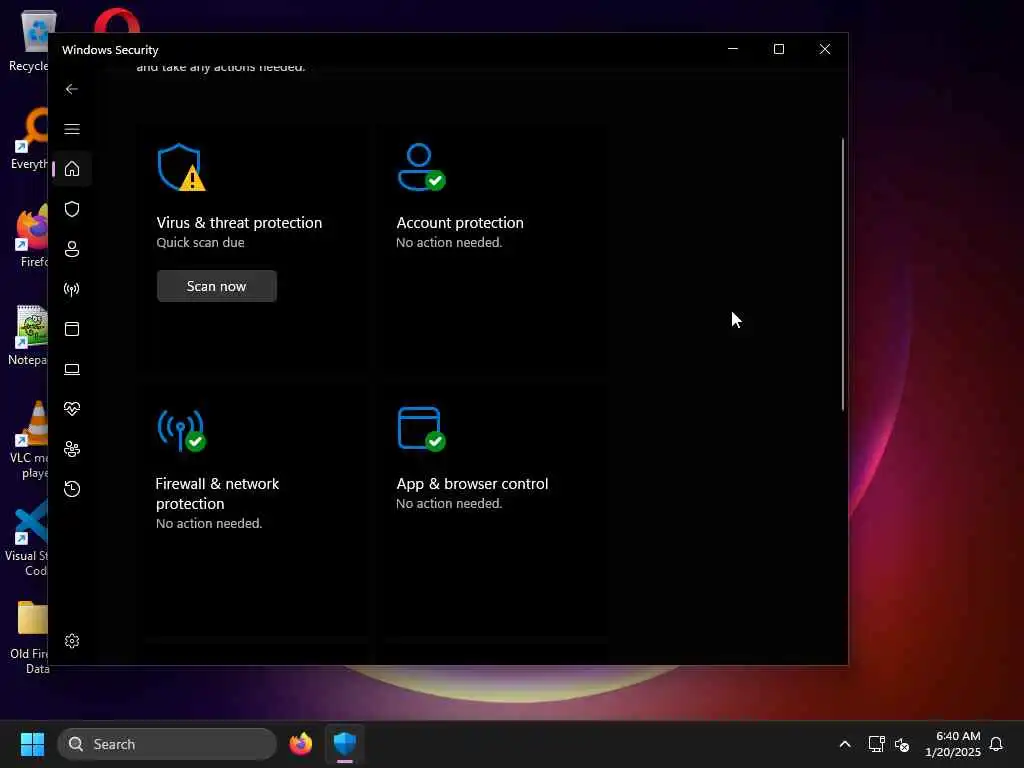Open Firewall & network protection heading
Image resolution: width=1024 pixels, height=768 pixels.
coord(217,494)
